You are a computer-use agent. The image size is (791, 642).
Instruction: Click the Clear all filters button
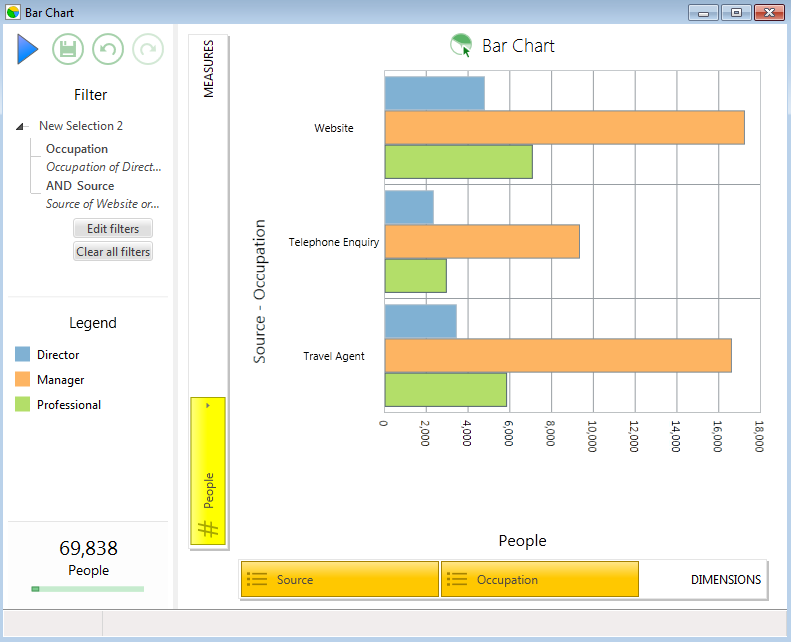point(113,251)
